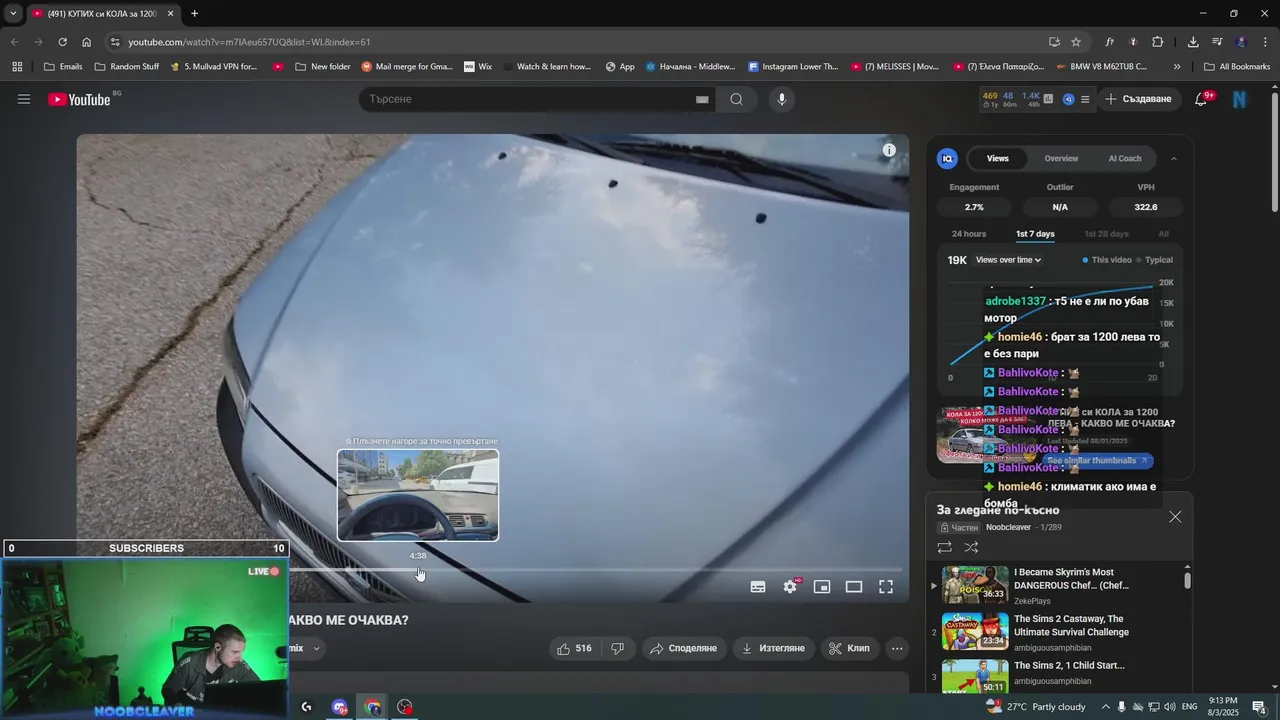Open player settings gear
Image resolution: width=1280 pixels, height=720 pixels.
point(790,587)
